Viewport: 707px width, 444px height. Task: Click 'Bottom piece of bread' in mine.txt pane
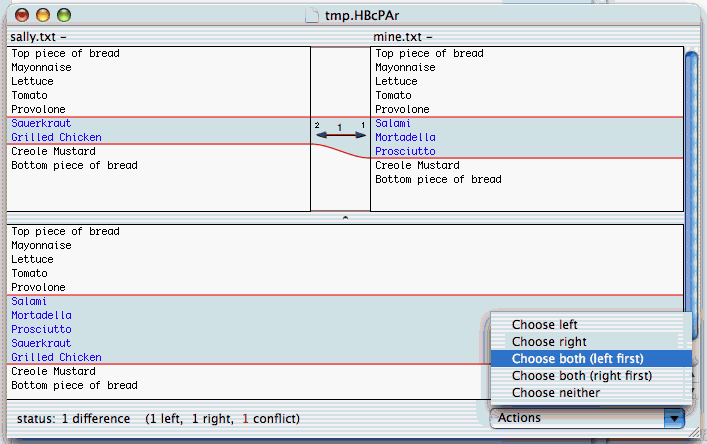[x=438, y=179]
